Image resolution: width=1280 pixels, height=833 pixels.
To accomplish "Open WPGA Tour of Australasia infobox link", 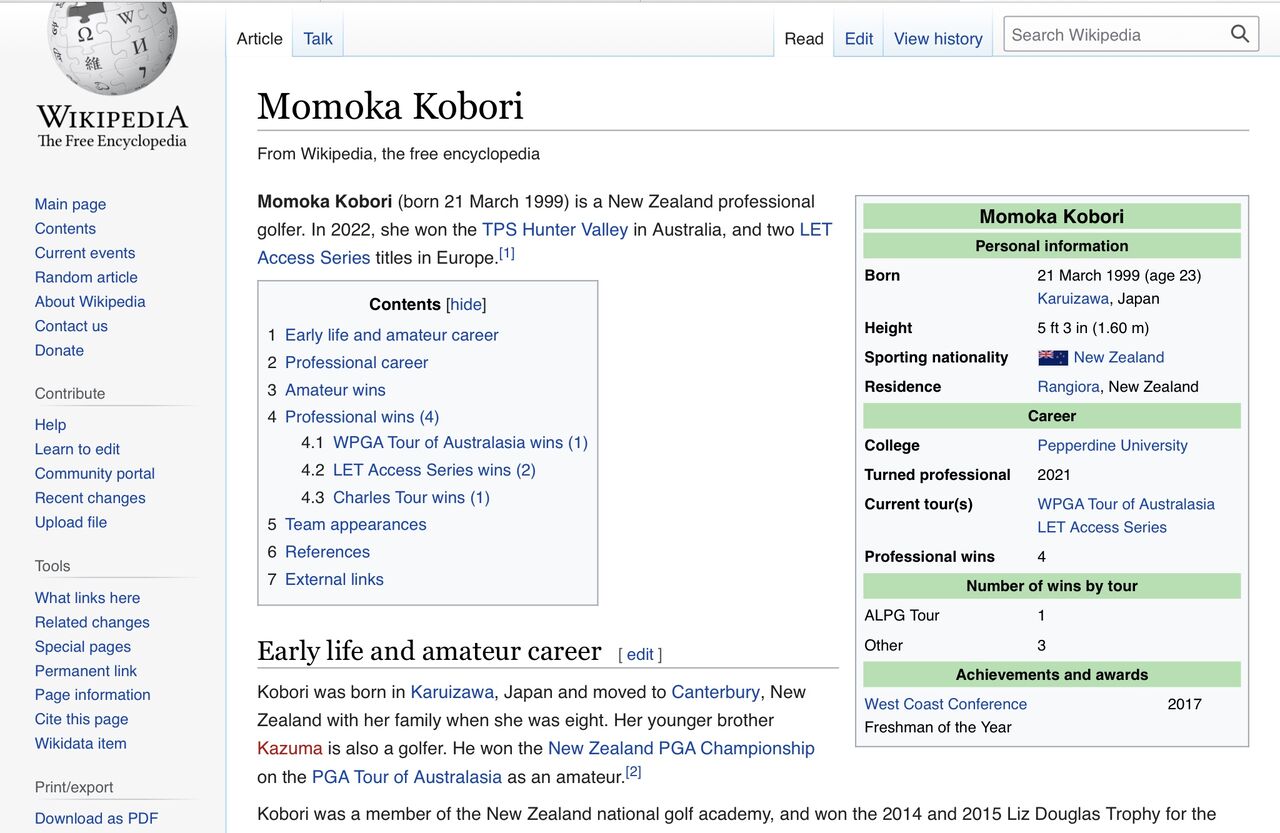I will [x=1126, y=504].
